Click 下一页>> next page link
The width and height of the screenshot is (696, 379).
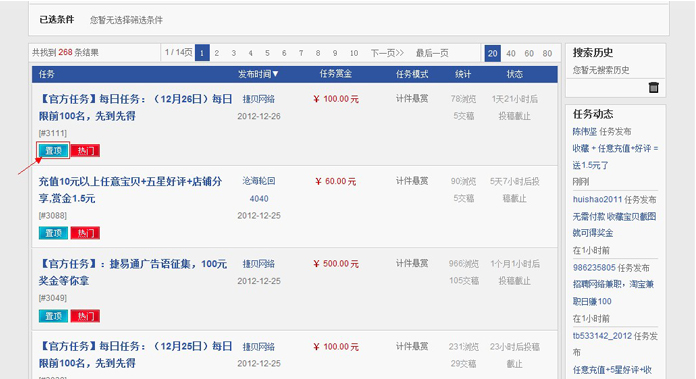click(388, 53)
